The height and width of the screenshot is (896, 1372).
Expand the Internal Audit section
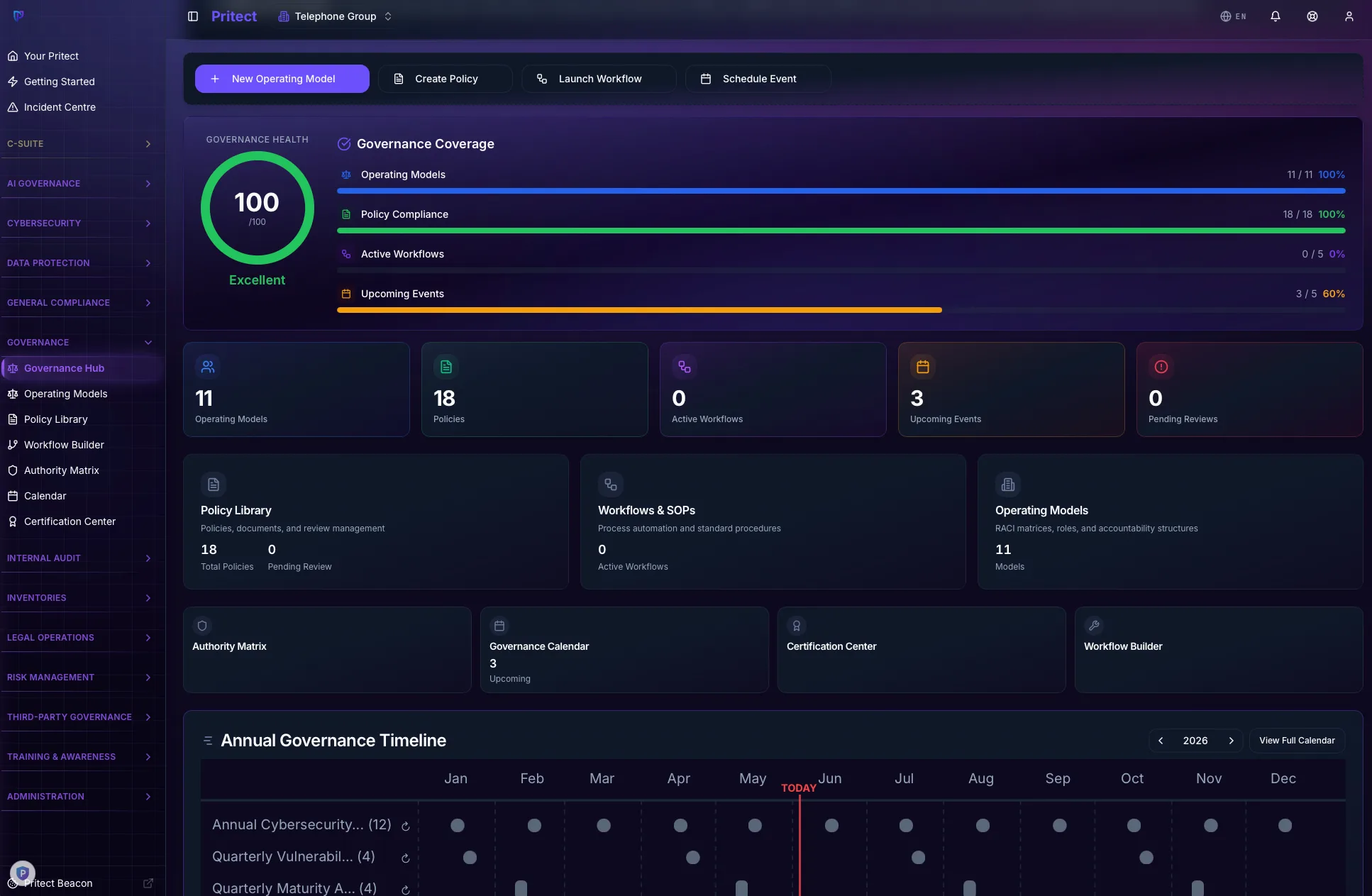(x=79, y=558)
